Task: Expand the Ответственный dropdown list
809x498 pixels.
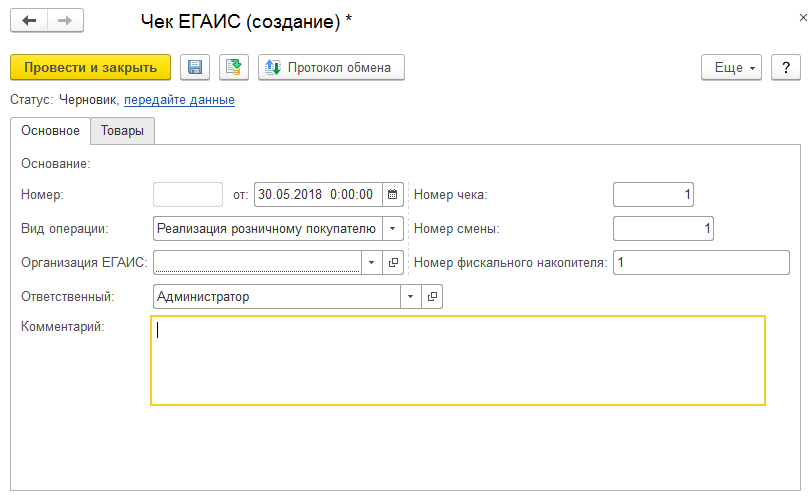Action: 411,297
